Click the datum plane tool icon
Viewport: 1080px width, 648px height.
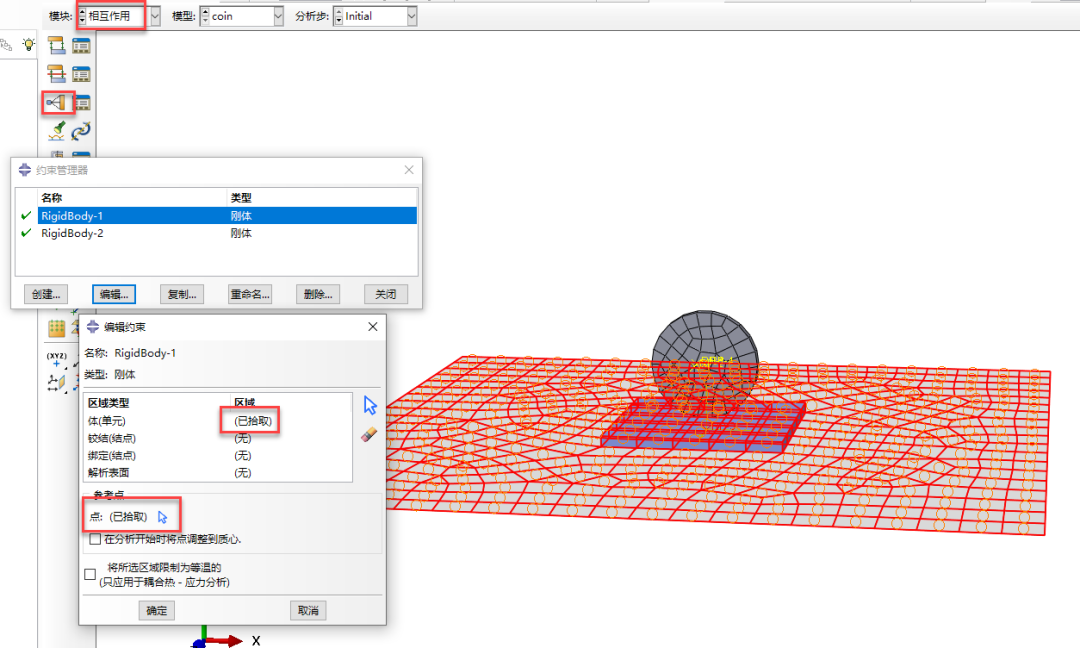point(56,382)
